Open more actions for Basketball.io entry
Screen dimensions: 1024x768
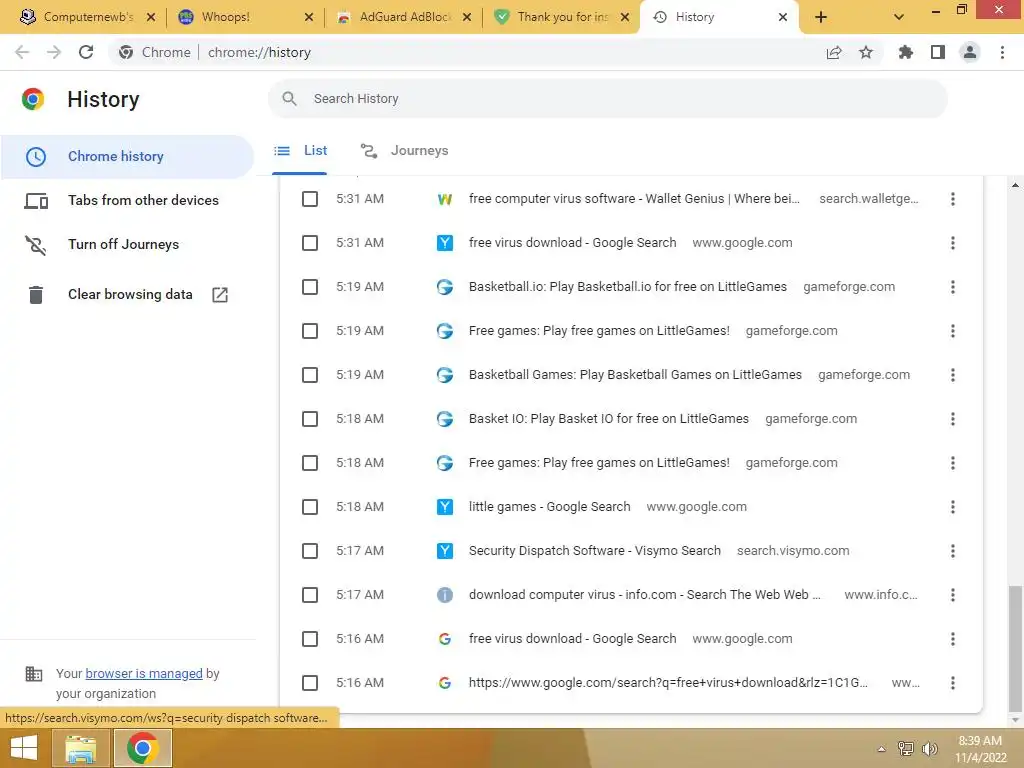(953, 287)
